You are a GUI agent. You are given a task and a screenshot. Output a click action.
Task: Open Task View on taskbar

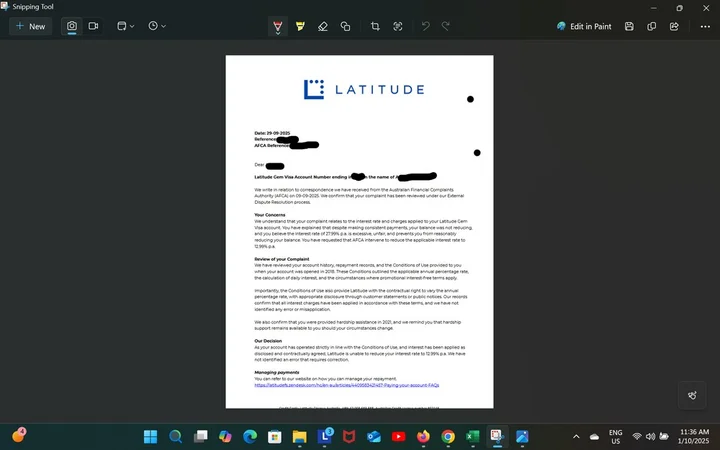pos(200,436)
